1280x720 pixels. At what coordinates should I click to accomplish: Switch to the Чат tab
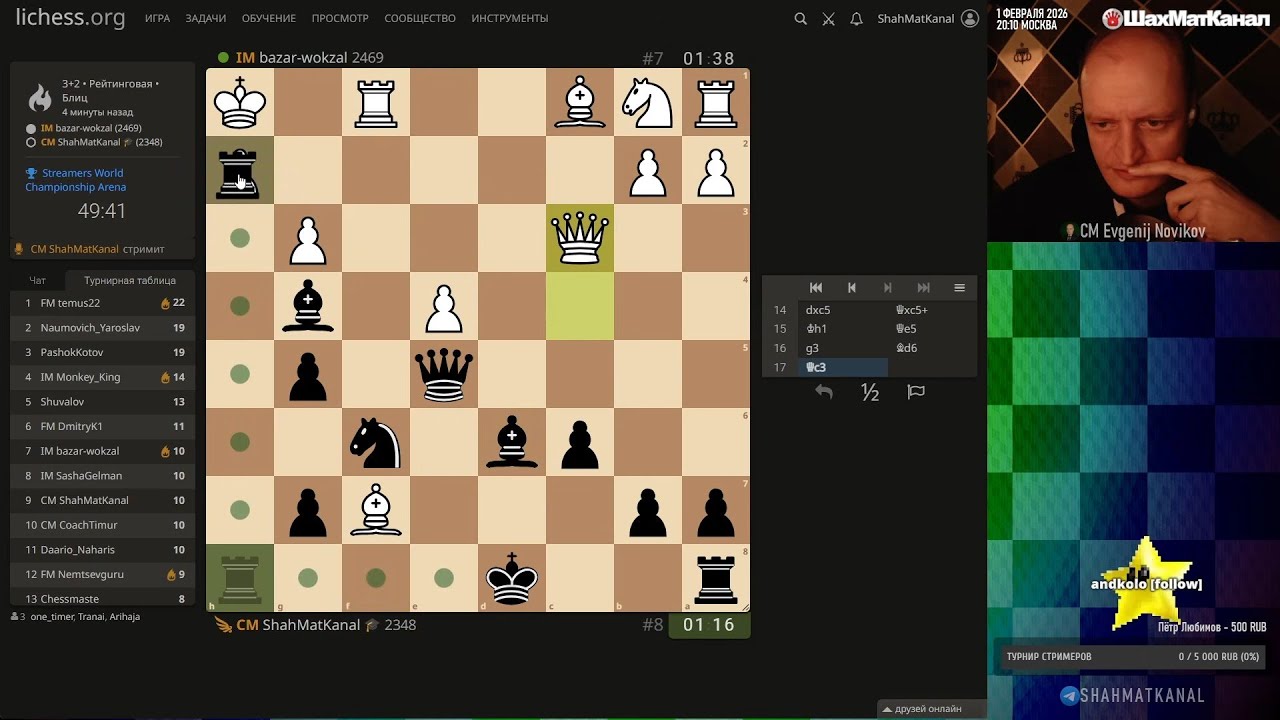[37, 281]
